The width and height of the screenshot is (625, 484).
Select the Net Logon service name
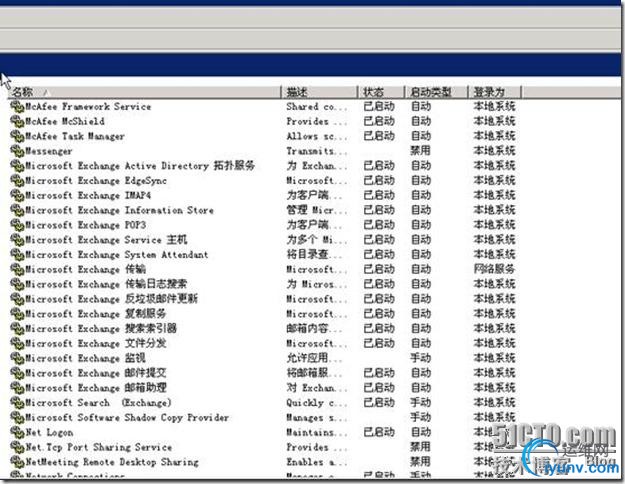pos(49,432)
